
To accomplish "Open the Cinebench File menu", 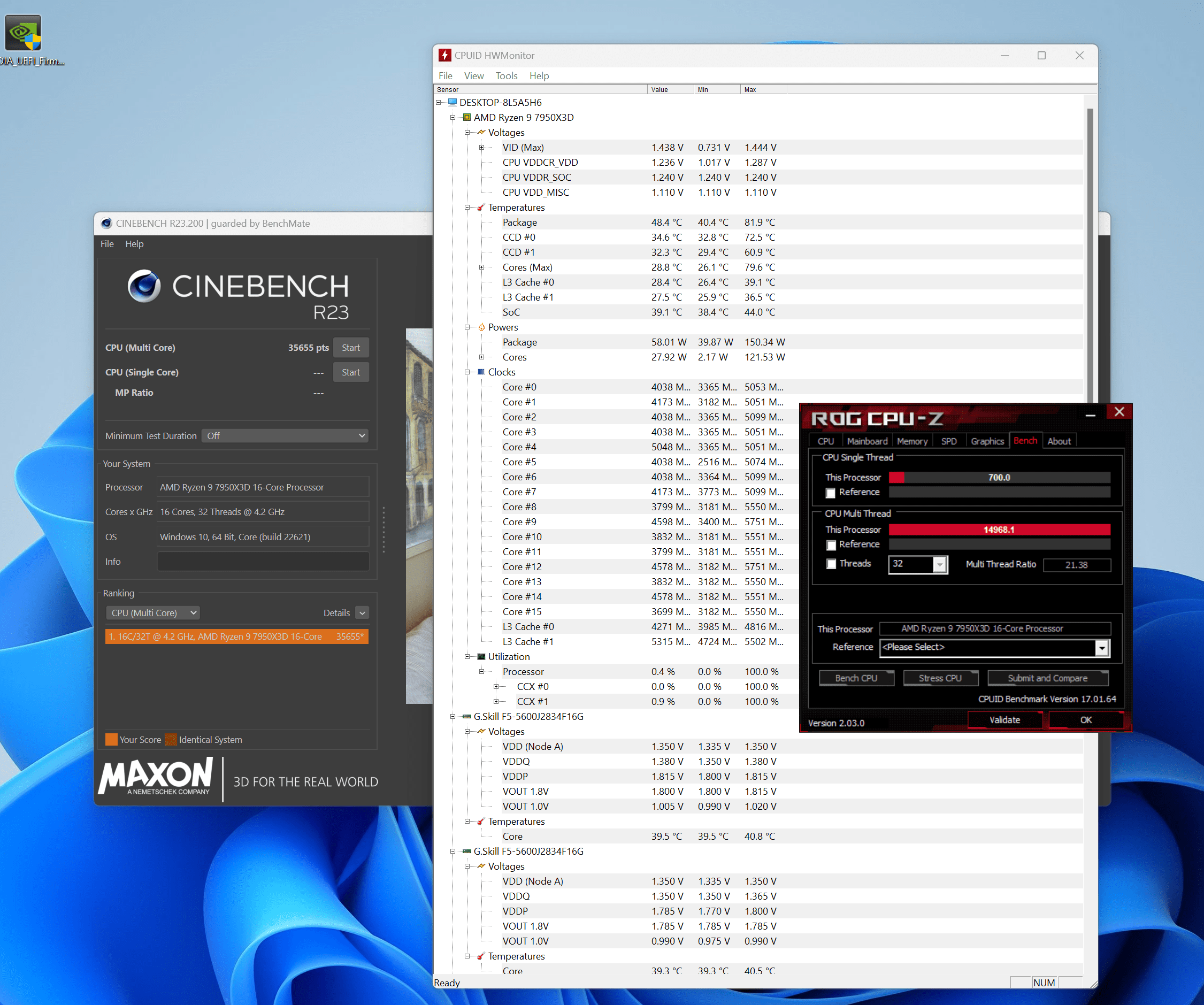I will click(106, 244).
